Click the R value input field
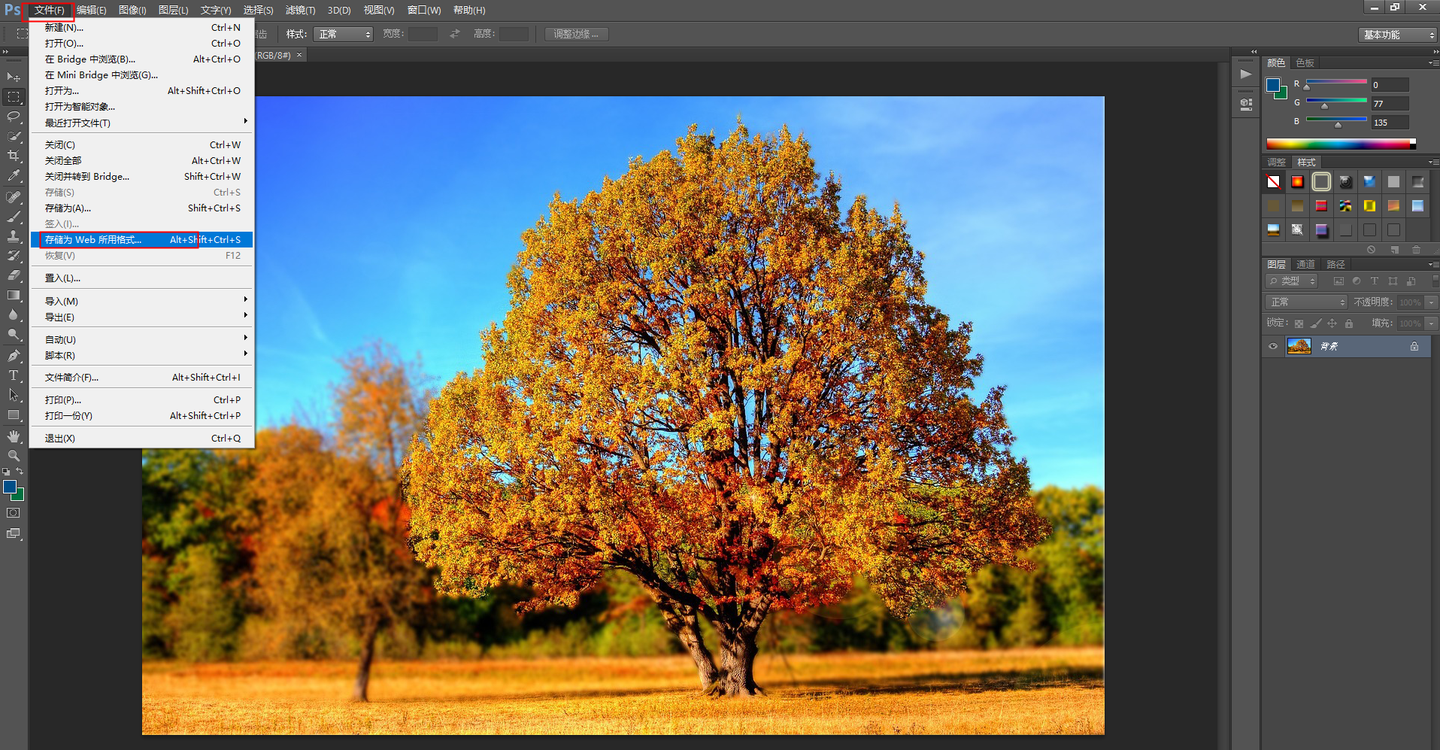Image resolution: width=1440 pixels, height=750 pixels. [x=1389, y=85]
